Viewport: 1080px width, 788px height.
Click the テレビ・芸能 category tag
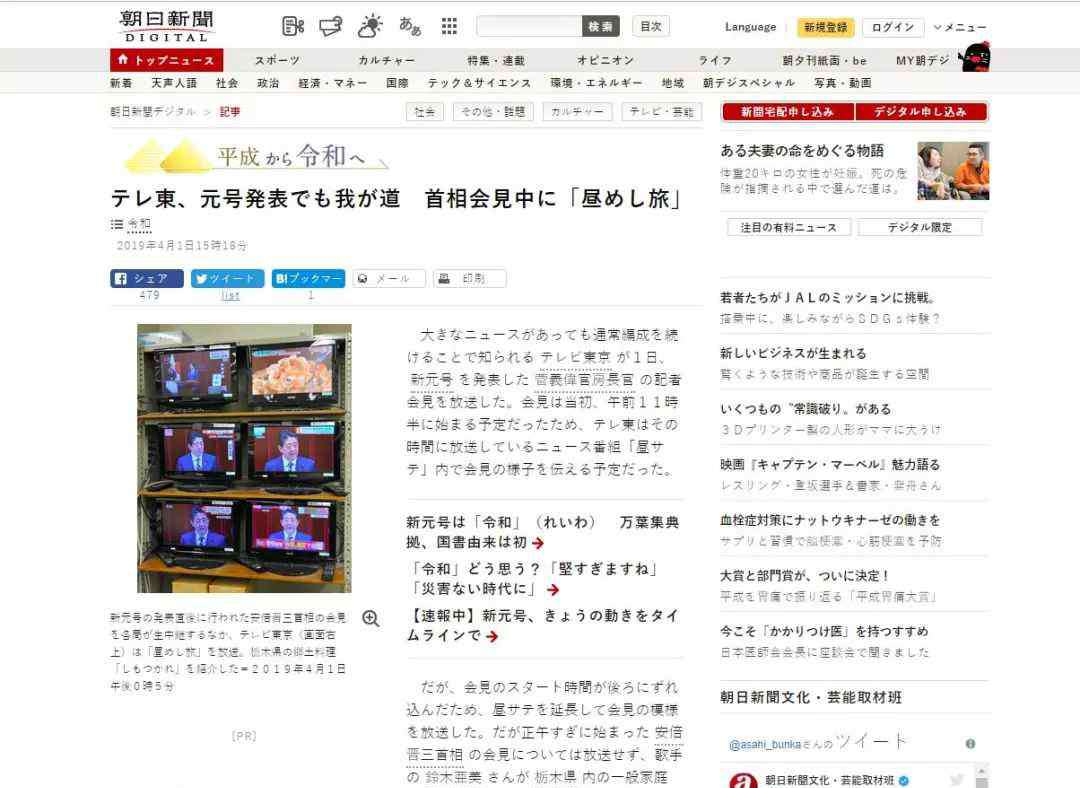662,112
